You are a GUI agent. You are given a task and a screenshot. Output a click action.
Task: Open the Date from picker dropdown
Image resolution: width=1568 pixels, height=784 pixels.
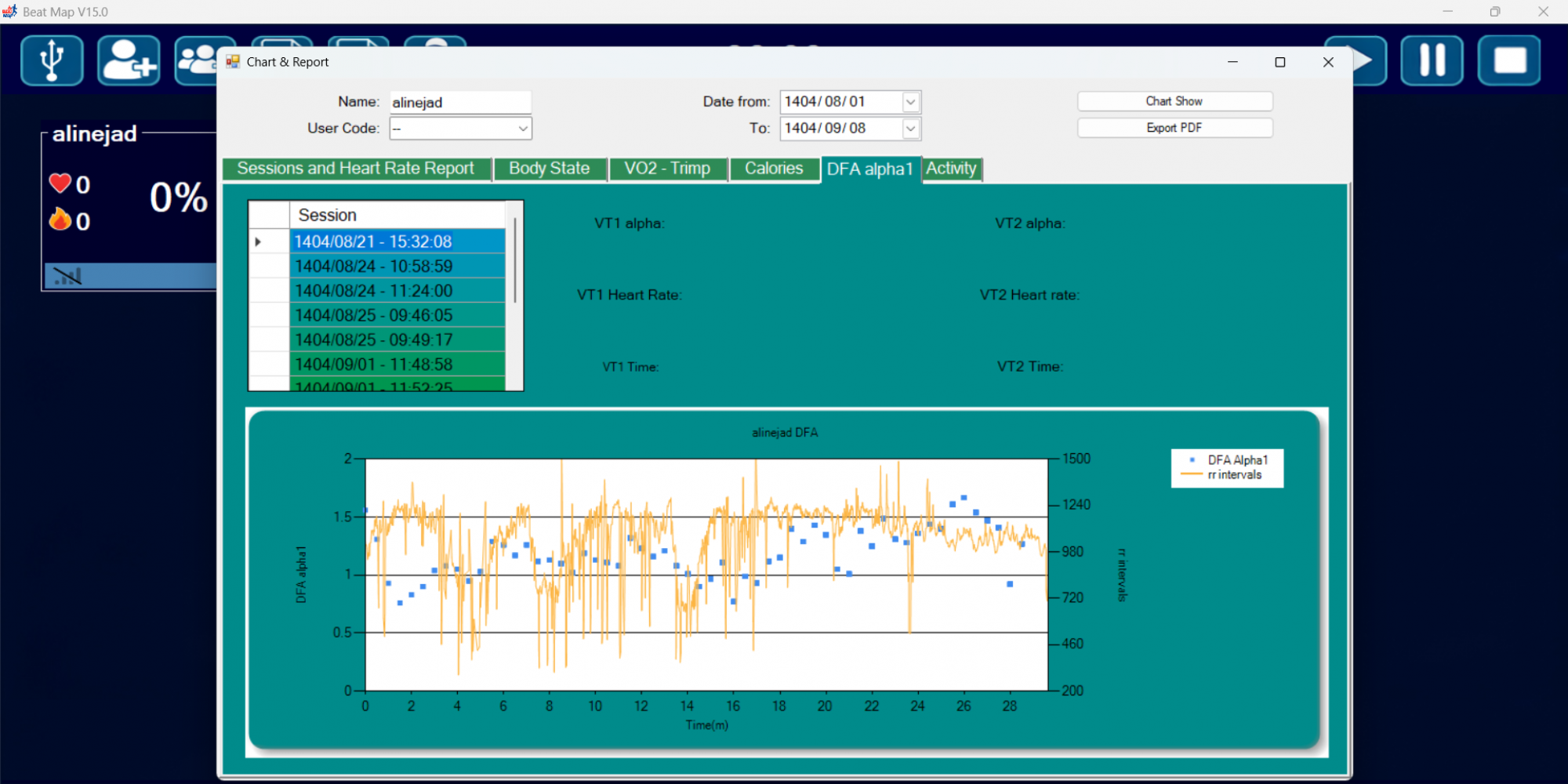[910, 102]
